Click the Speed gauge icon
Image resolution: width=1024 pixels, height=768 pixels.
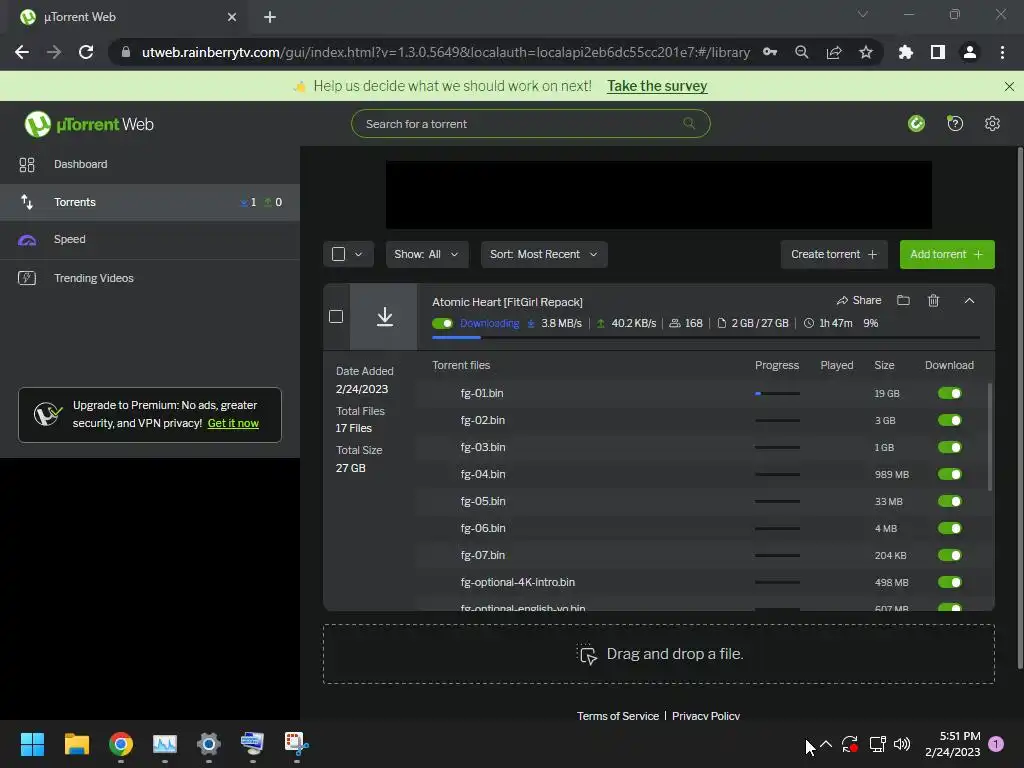coord(27,240)
